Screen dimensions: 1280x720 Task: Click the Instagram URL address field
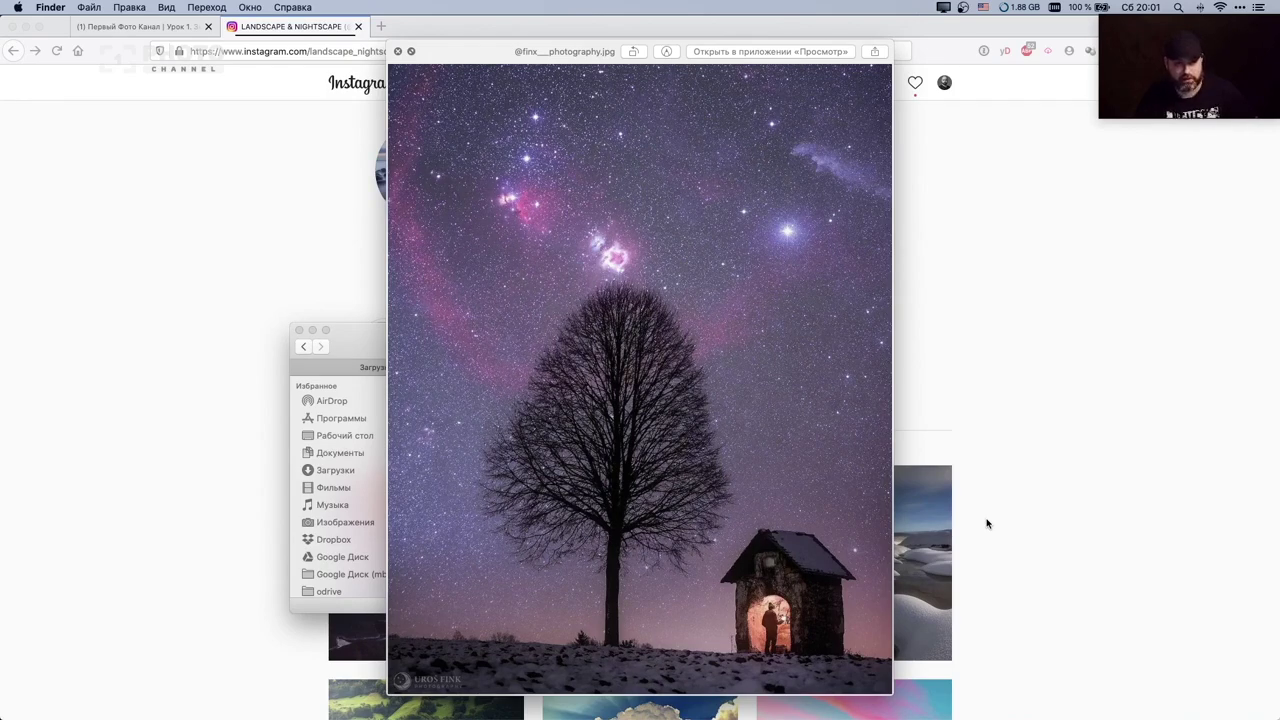click(287, 51)
